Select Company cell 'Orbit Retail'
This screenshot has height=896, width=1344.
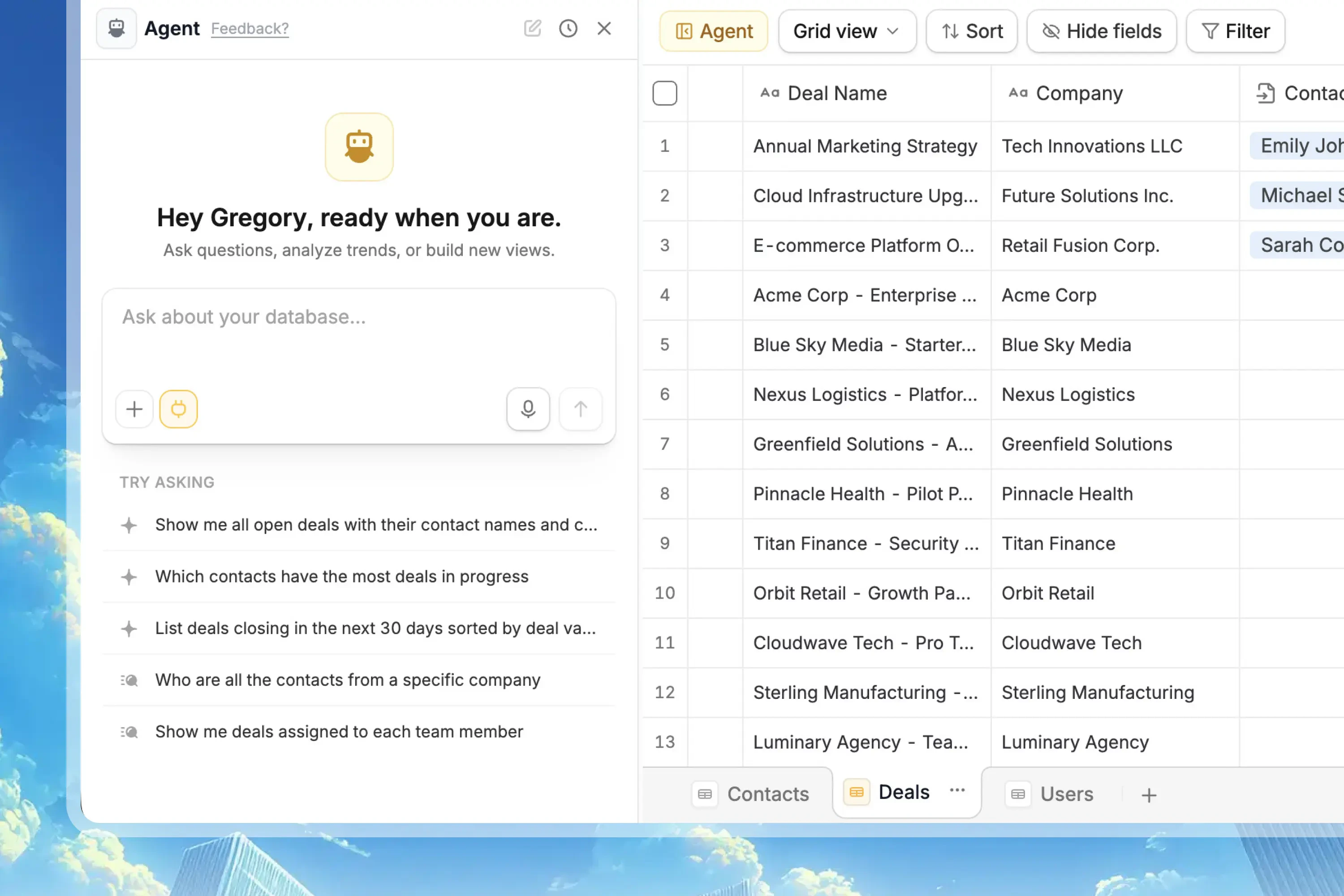click(x=1115, y=594)
